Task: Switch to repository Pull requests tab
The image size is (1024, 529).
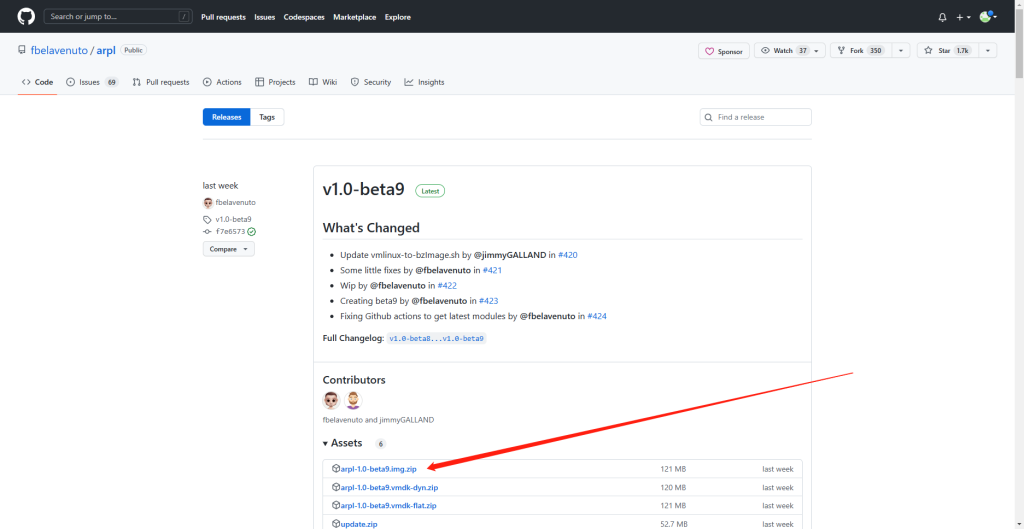Action: tap(161, 82)
